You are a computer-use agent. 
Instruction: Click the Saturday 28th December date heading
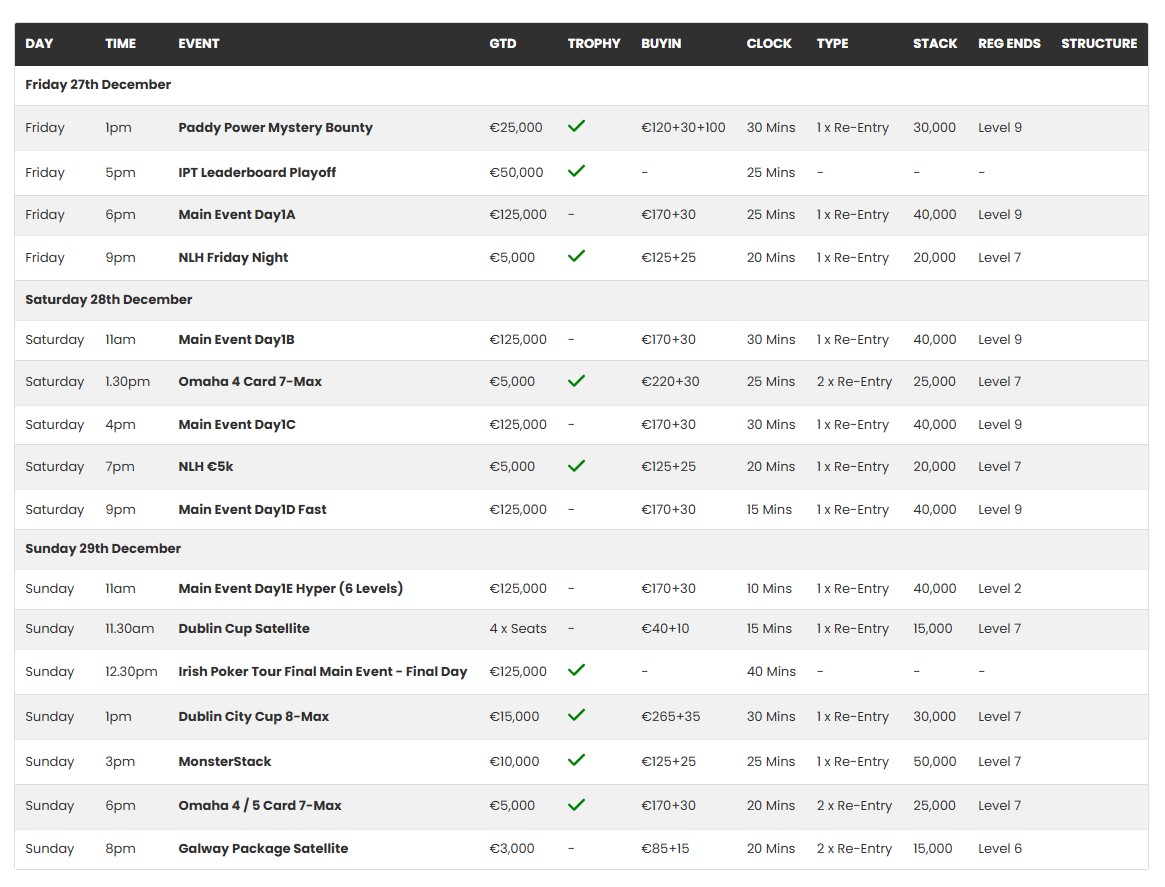(108, 300)
